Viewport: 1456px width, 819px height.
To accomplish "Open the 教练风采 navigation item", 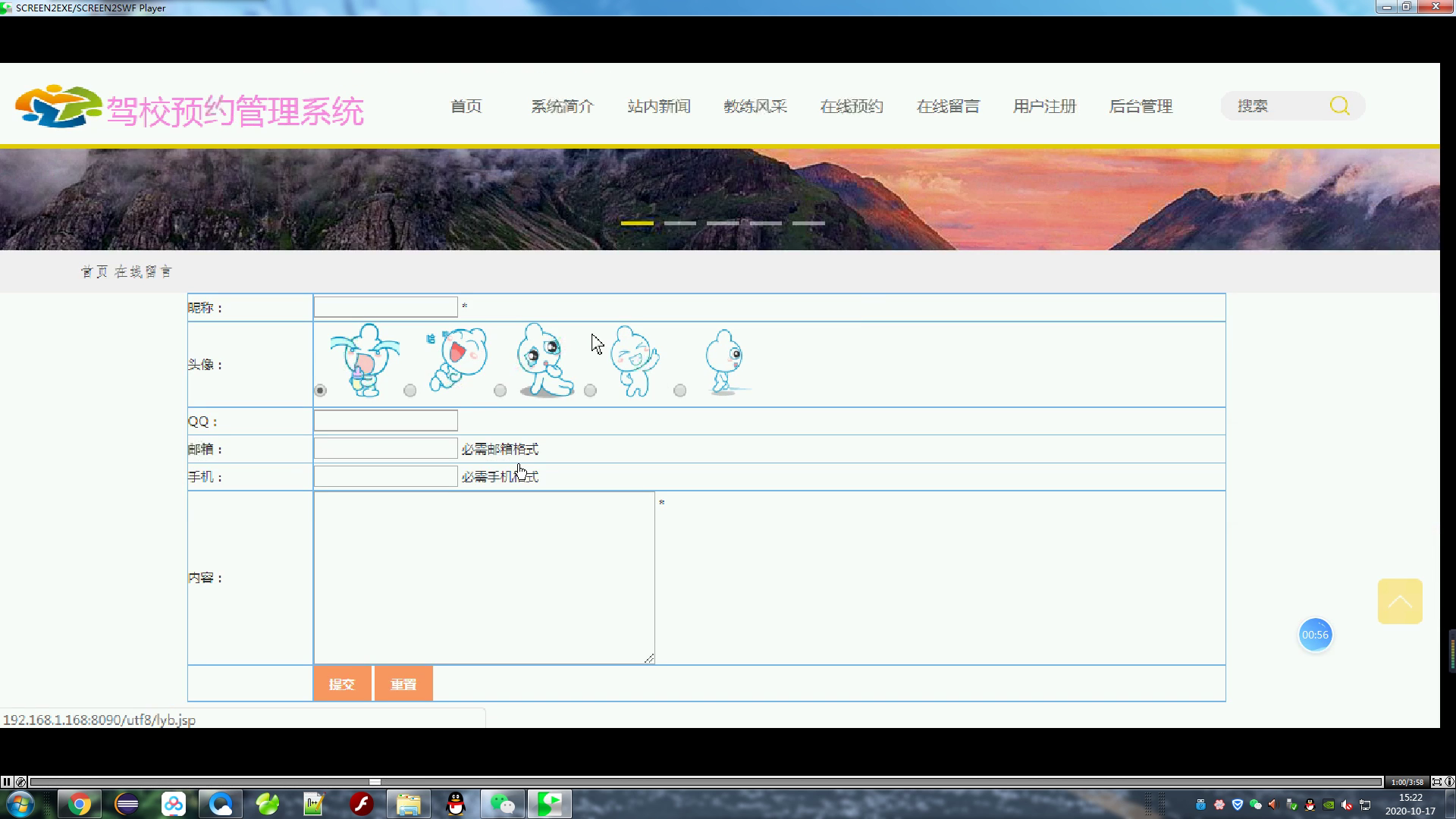I will click(755, 106).
